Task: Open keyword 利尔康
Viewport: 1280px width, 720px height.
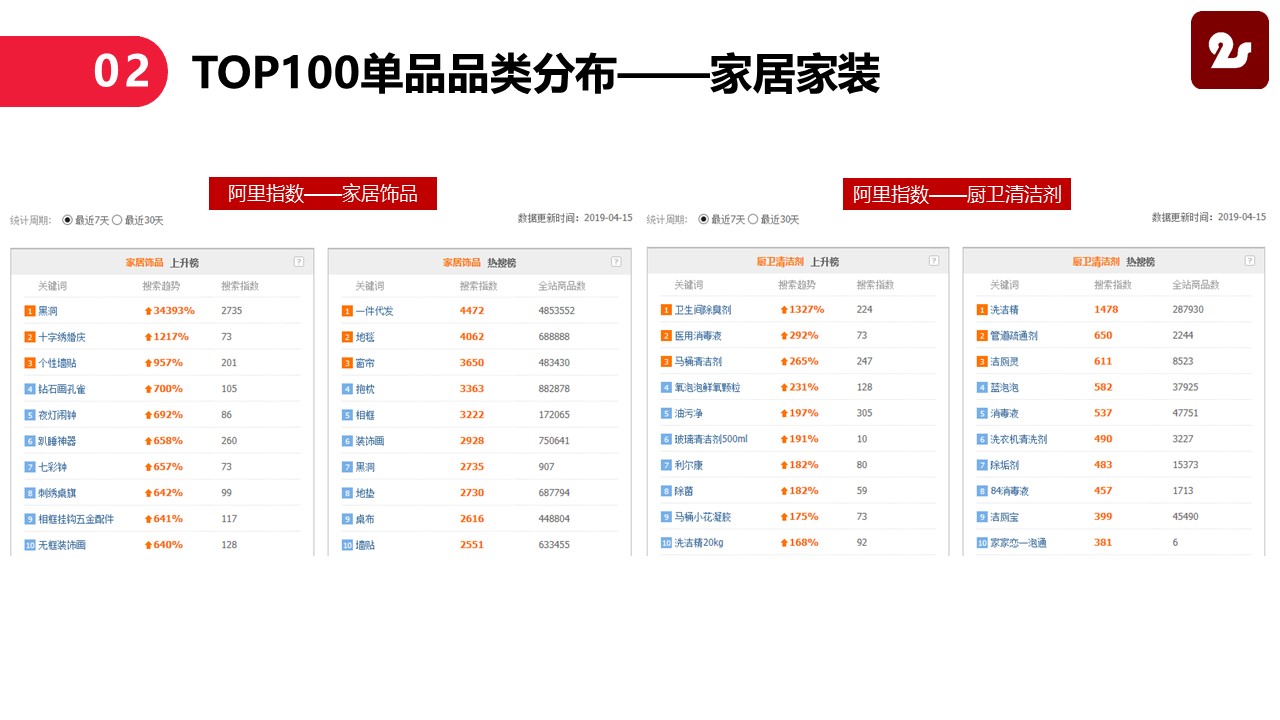Action: tap(689, 466)
